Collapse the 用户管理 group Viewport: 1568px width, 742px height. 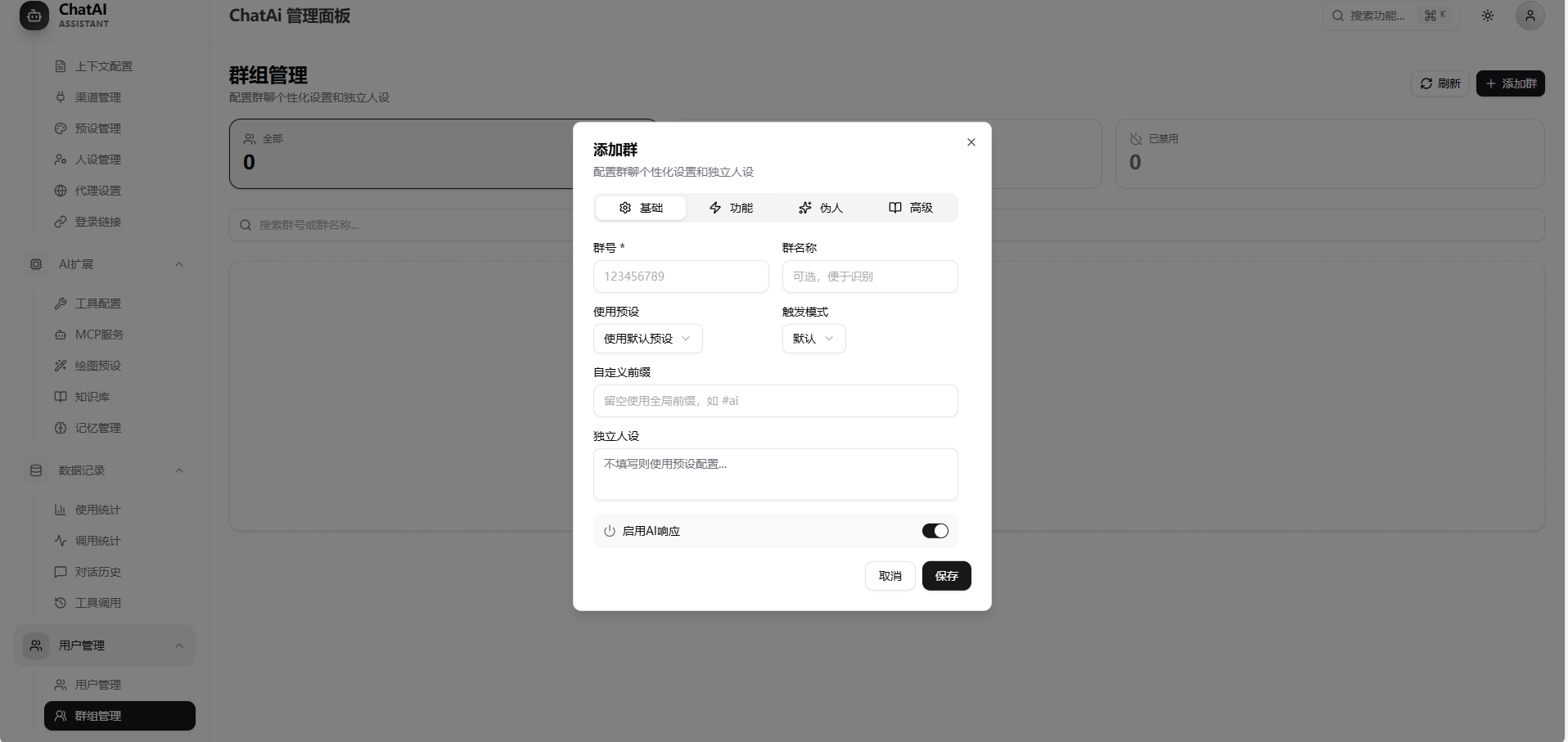pos(179,645)
